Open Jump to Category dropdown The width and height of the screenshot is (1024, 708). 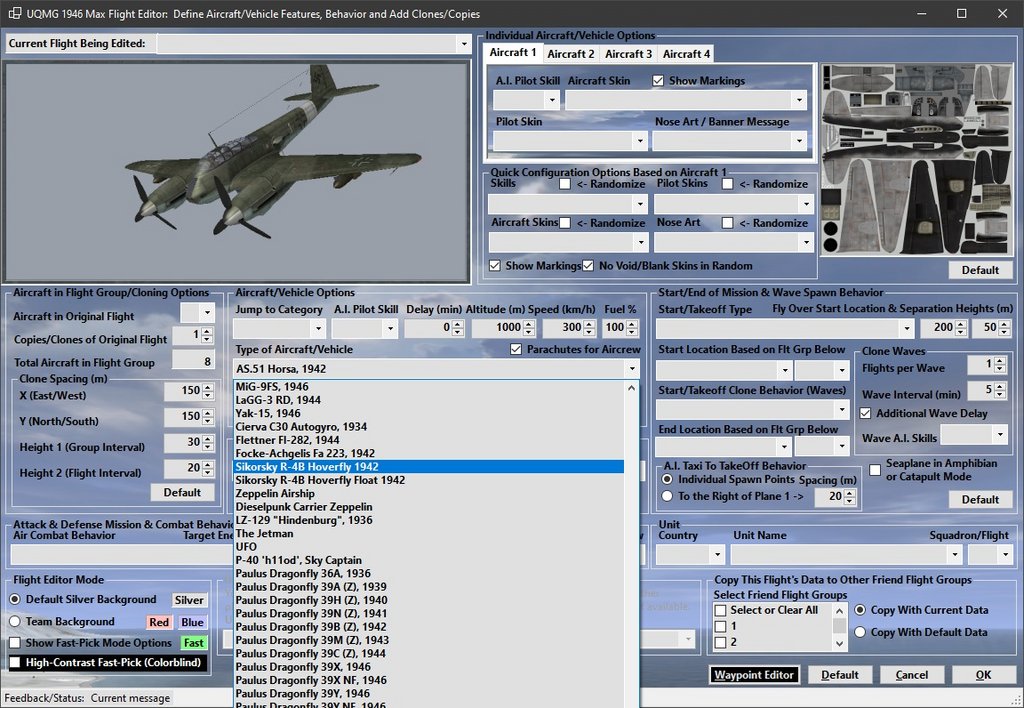[x=318, y=328]
